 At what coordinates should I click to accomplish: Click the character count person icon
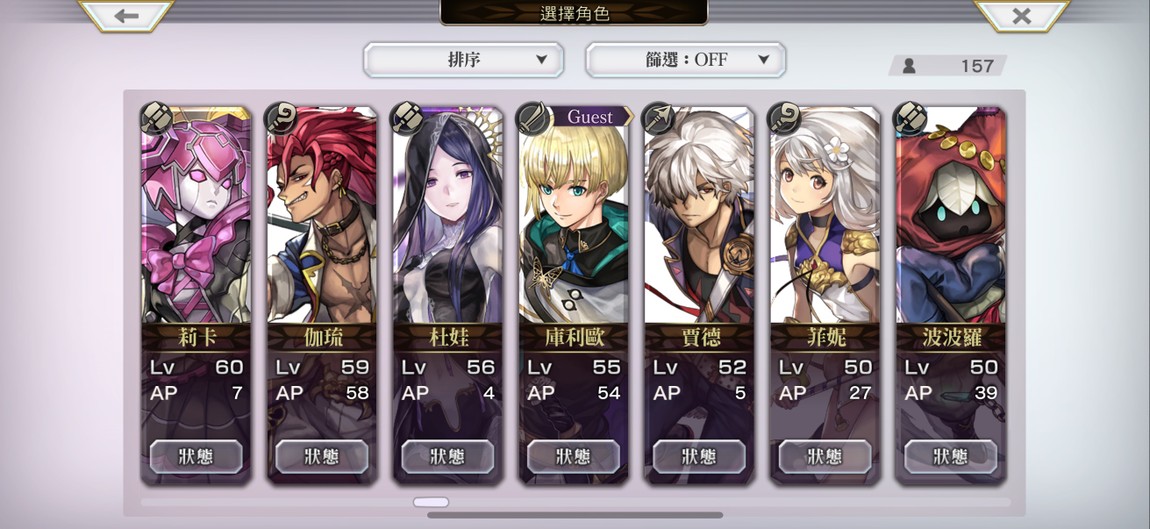[909, 66]
